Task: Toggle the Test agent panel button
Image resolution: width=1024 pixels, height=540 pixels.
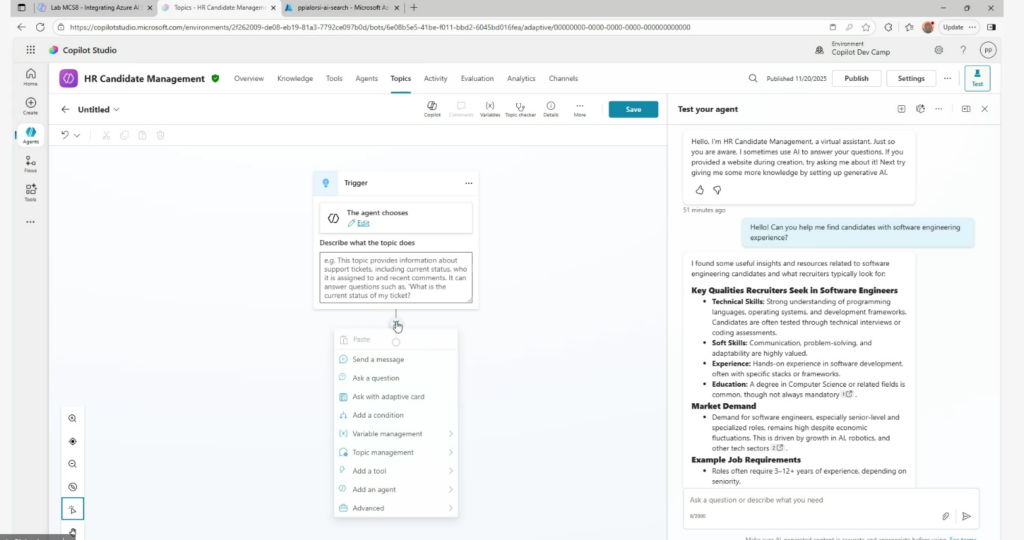Action: pos(977,78)
